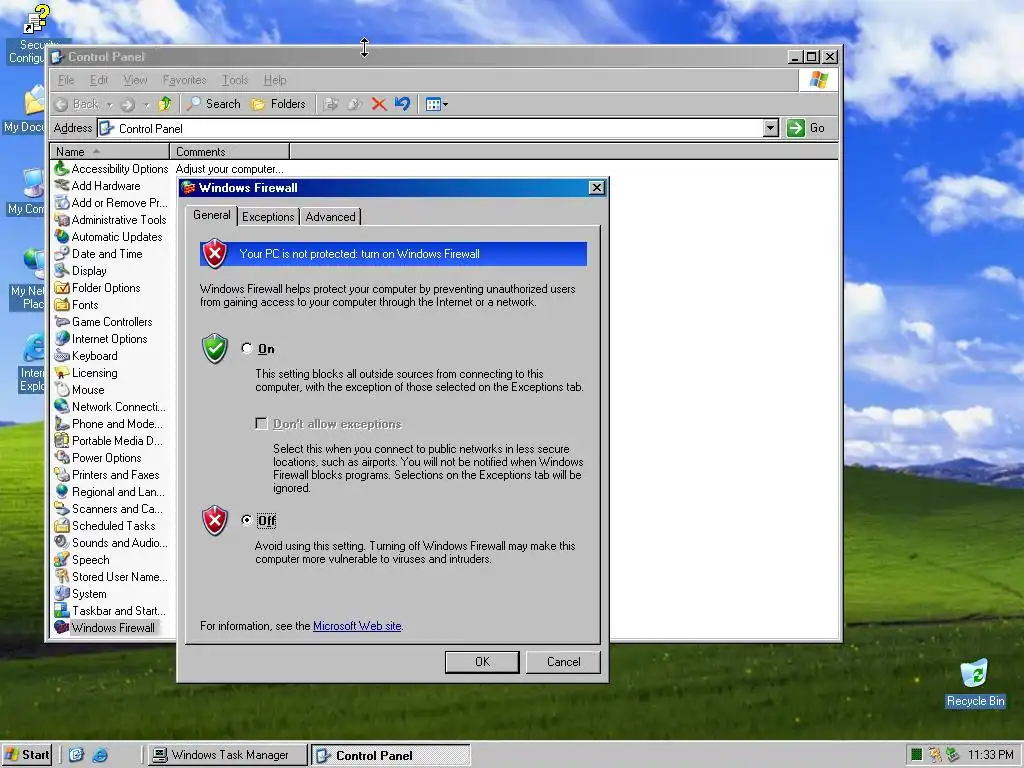Open the Tools menu
Image resolution: width=1024 pixels, height=768 pixels.
(235, 80)
